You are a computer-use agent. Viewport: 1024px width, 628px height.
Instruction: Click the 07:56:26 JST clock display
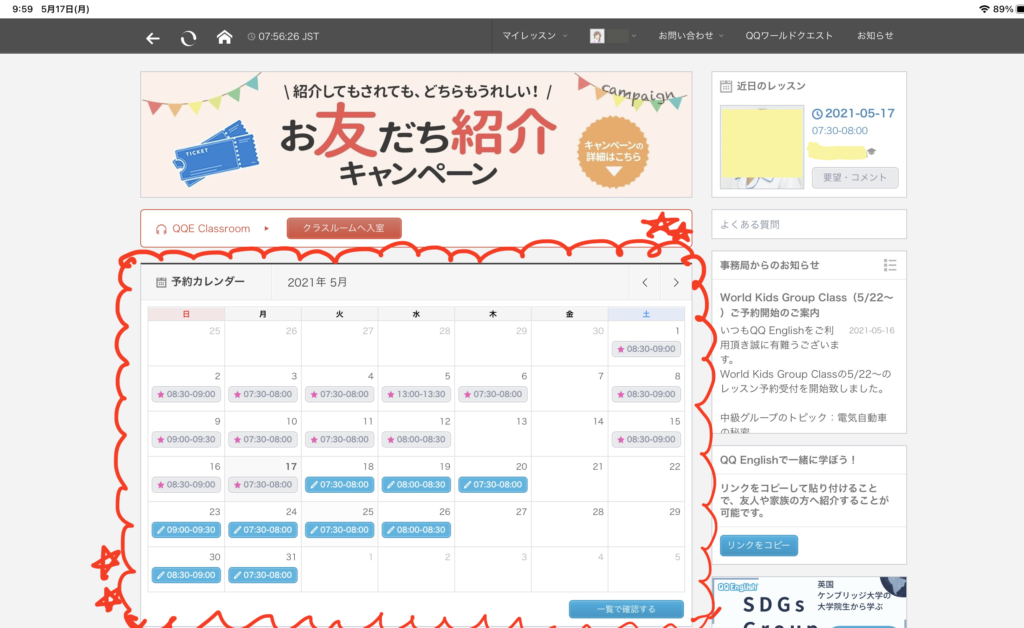[x=283, y=37]
